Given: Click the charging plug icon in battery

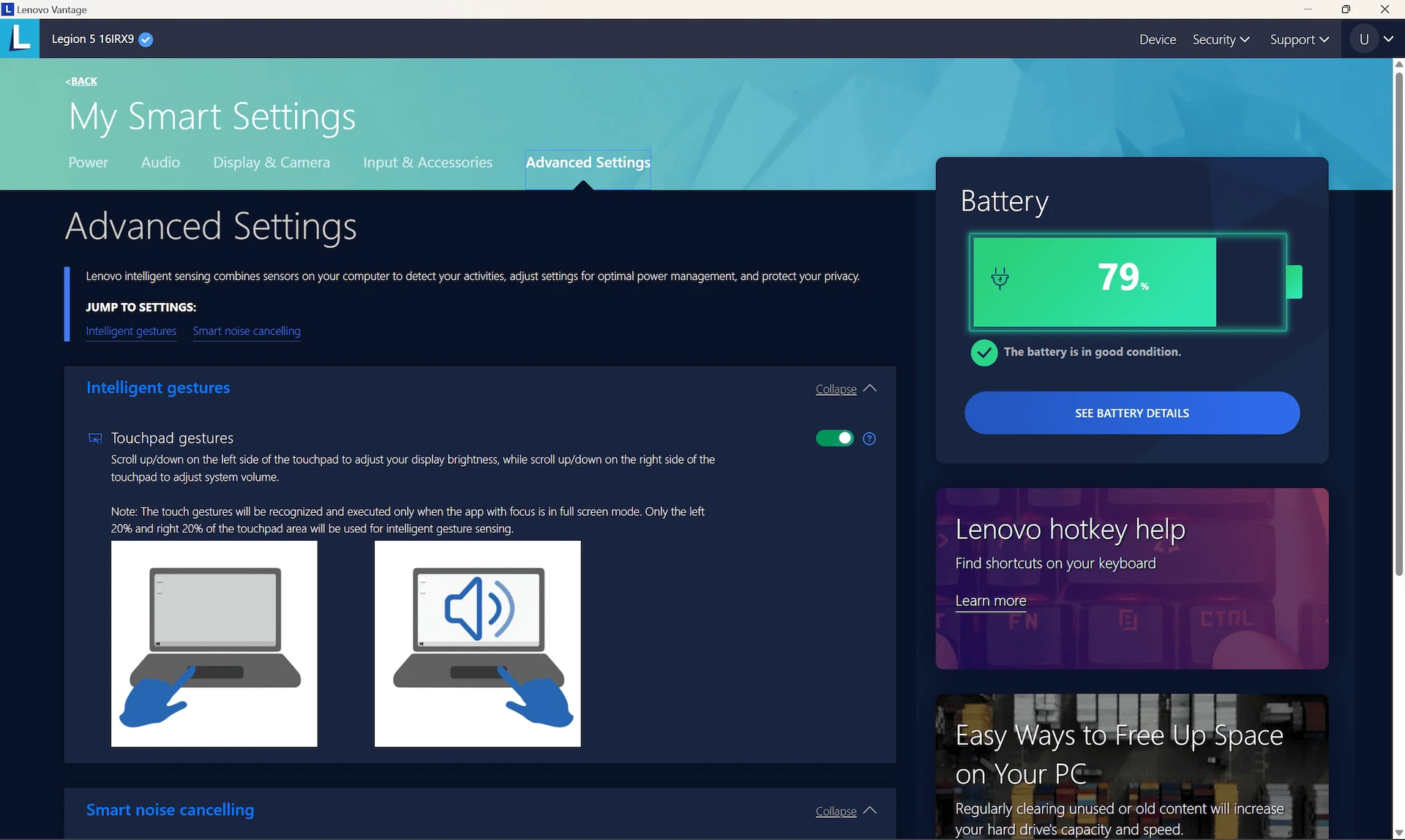Looking at the screenshot, I should point(1000,278).
